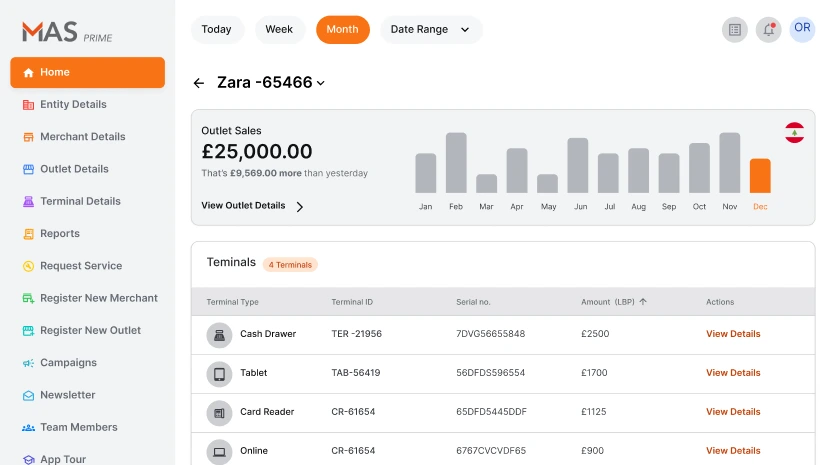The height and width of the screenshot is (465, 831).
Task: Click the Card Reader terminal icon
Action: coord(219,412)
